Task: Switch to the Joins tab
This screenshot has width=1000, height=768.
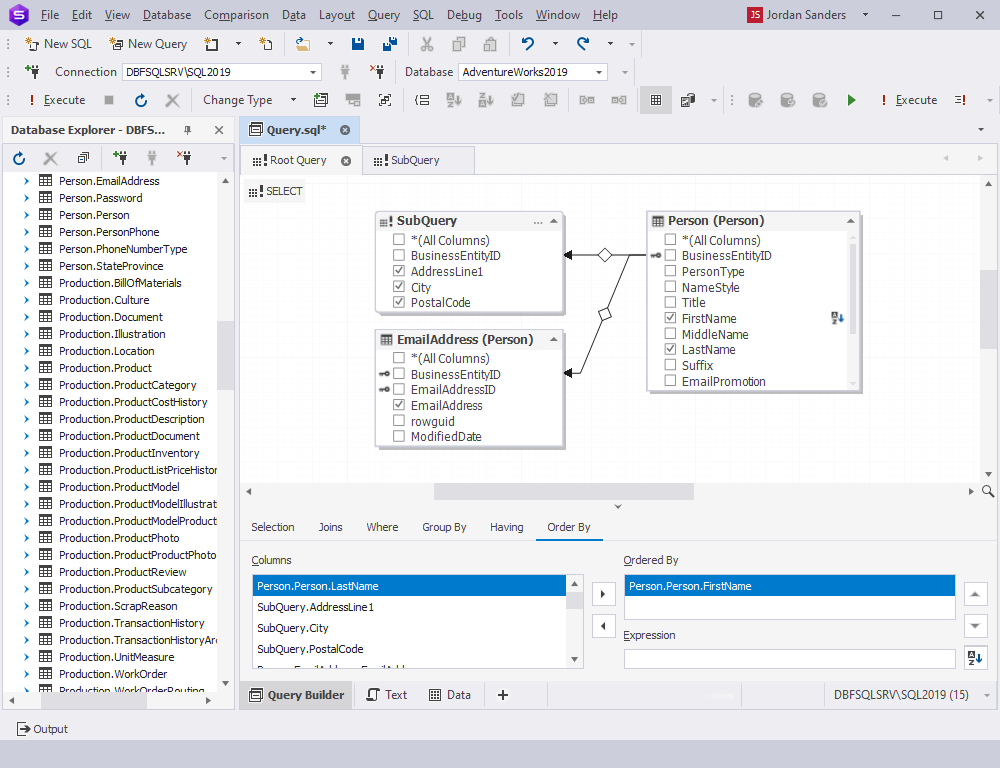Action: pyautogui.click(x=330, y=527)
